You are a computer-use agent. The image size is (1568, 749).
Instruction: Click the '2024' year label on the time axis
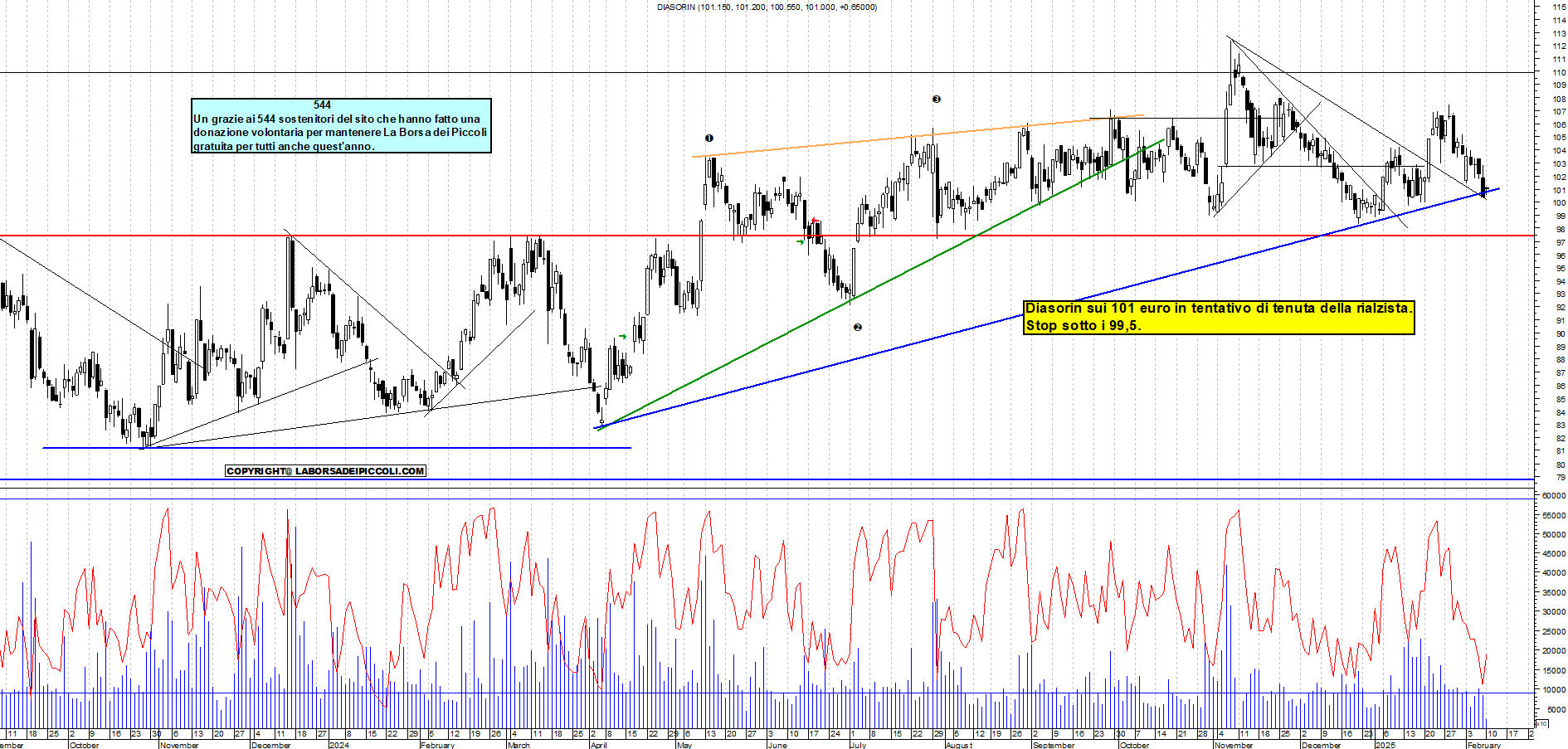click(x=338, y=745)
